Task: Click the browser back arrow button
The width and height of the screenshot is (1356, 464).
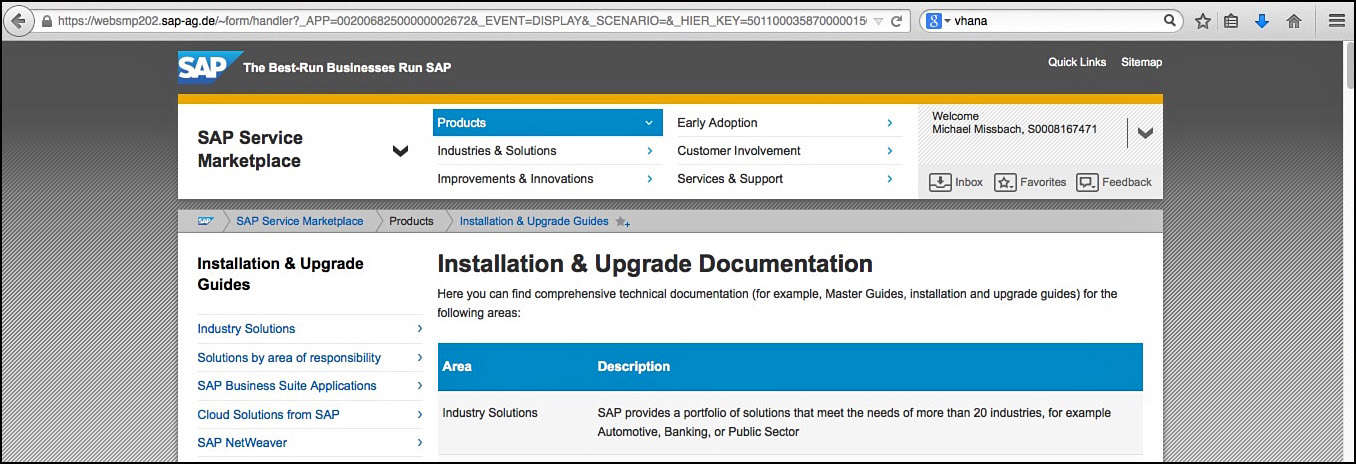Action: [19, 20]
